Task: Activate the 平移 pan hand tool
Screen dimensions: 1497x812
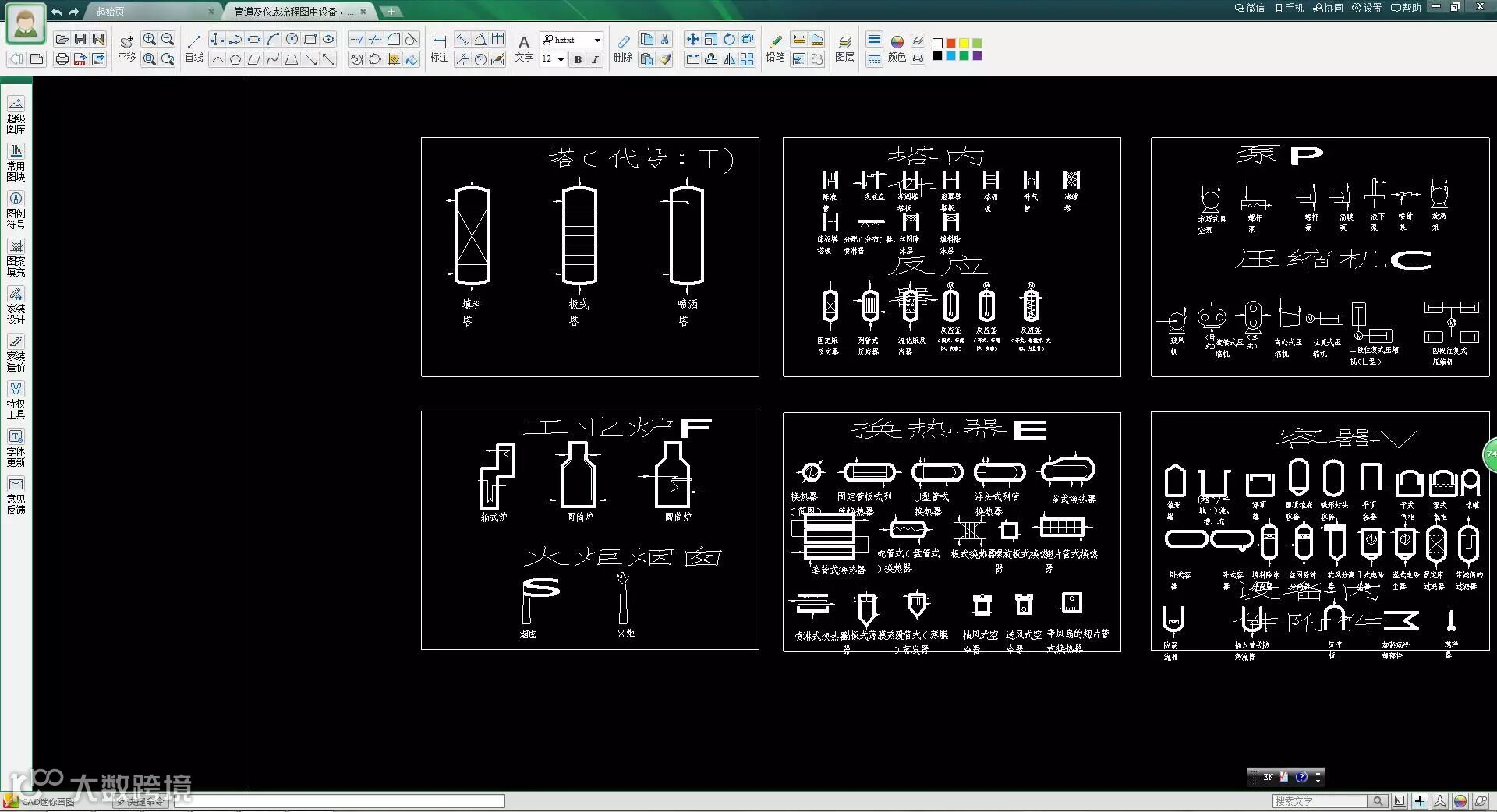Action: [126, 48]
